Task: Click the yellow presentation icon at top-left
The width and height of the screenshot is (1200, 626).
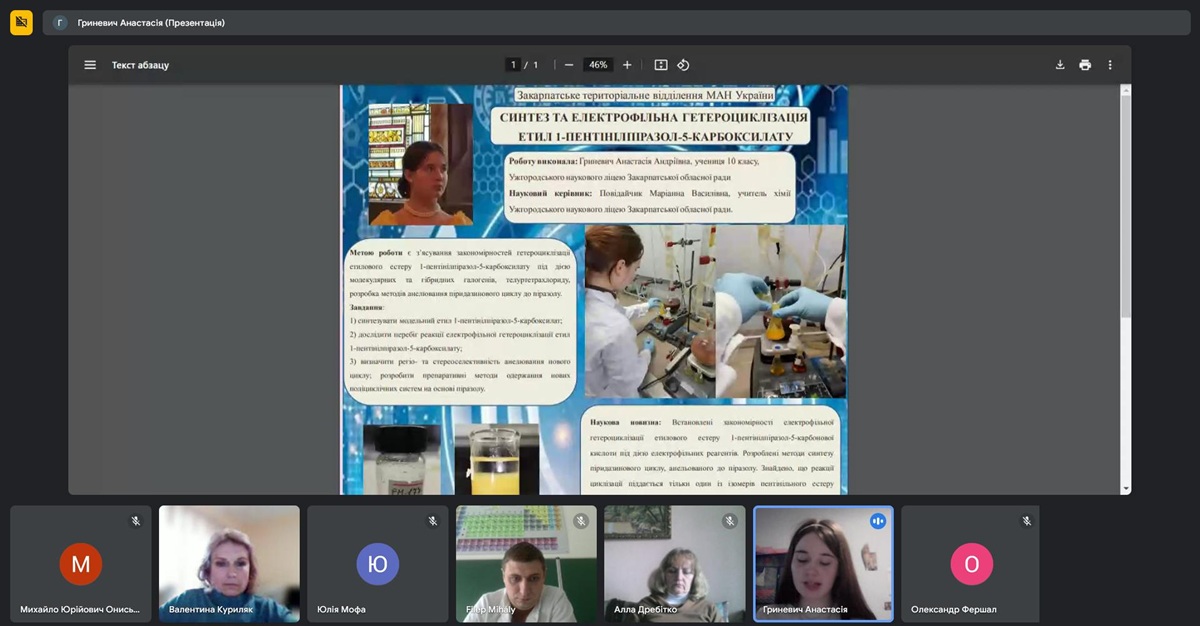Action: (21, 22)
